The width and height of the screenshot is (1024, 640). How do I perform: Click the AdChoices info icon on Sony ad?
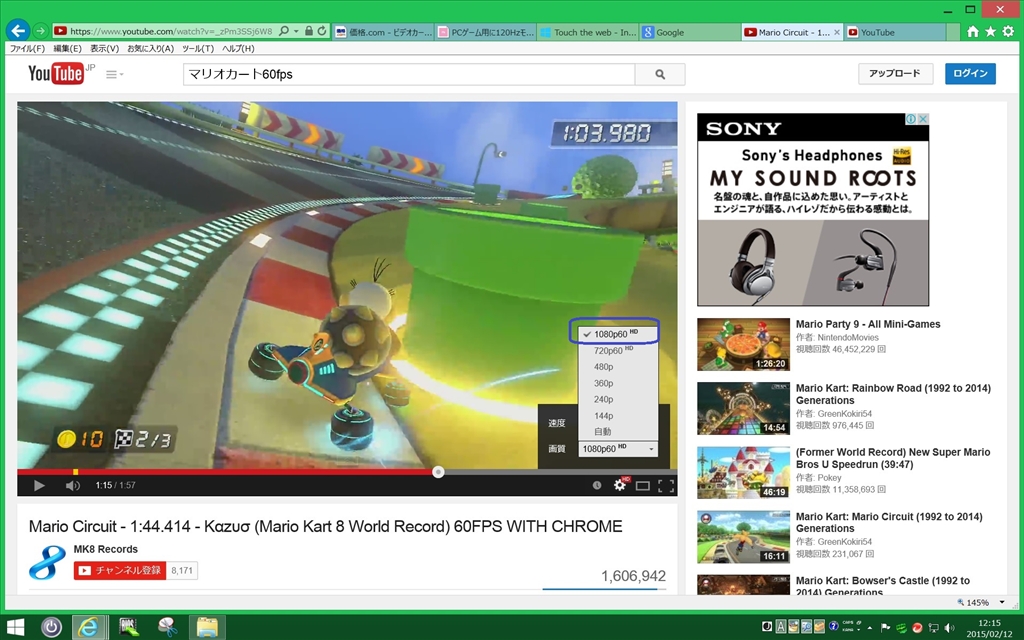tap(910, 119)
